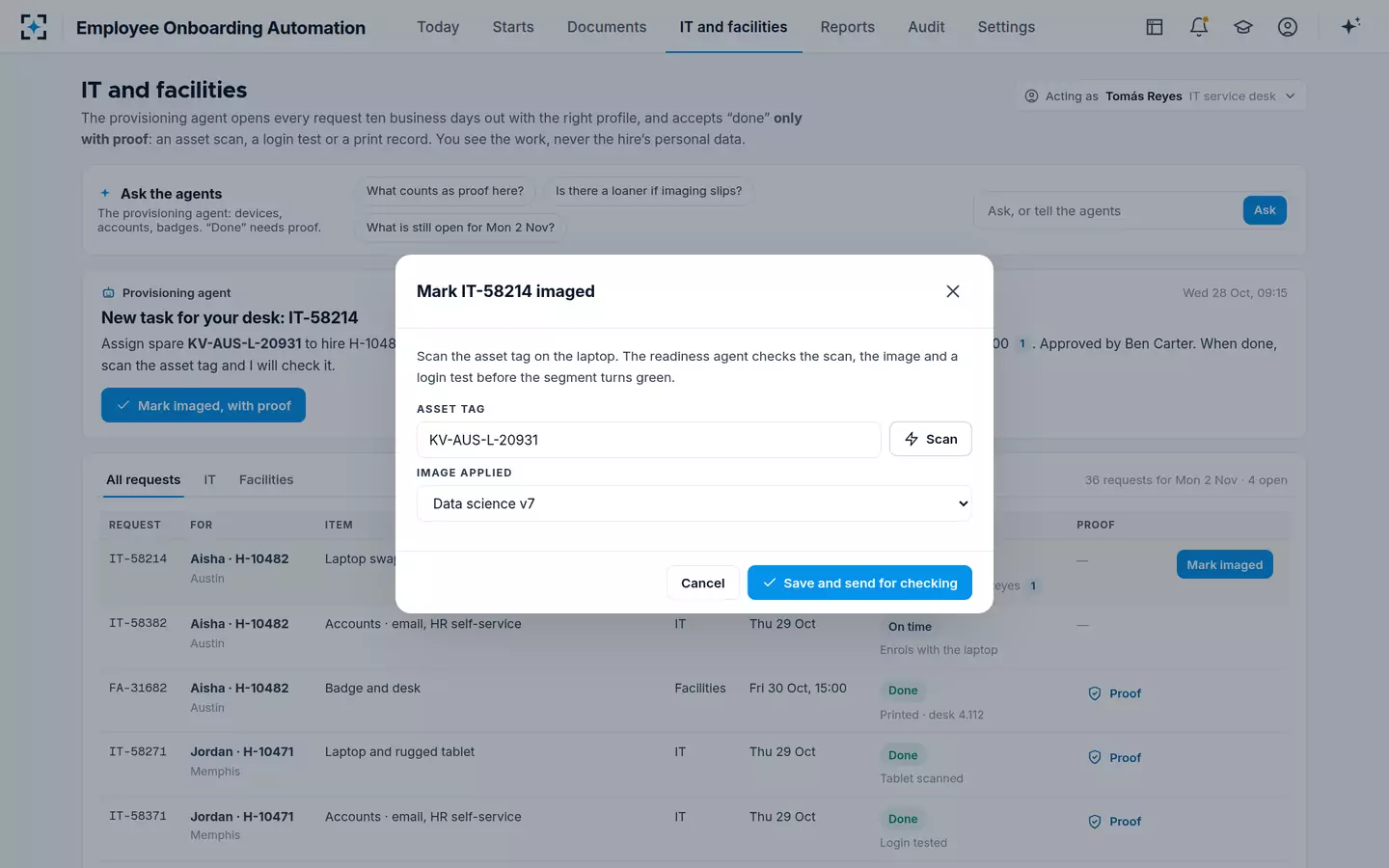Click Badge and desk item text
The image size is (1389, 868).
[372, 688]
